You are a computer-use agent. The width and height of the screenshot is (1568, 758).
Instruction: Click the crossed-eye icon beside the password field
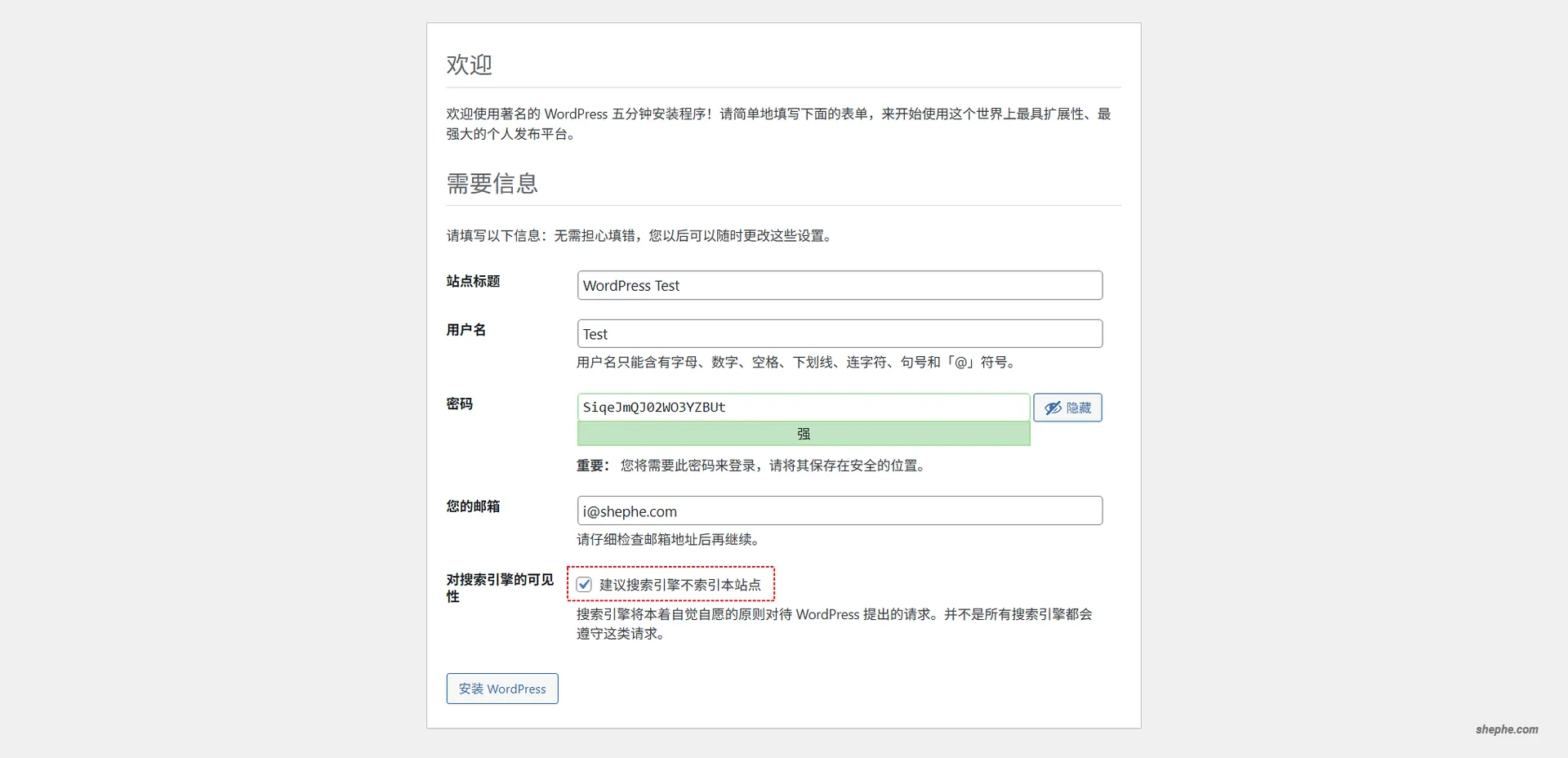pos(1052,408)
